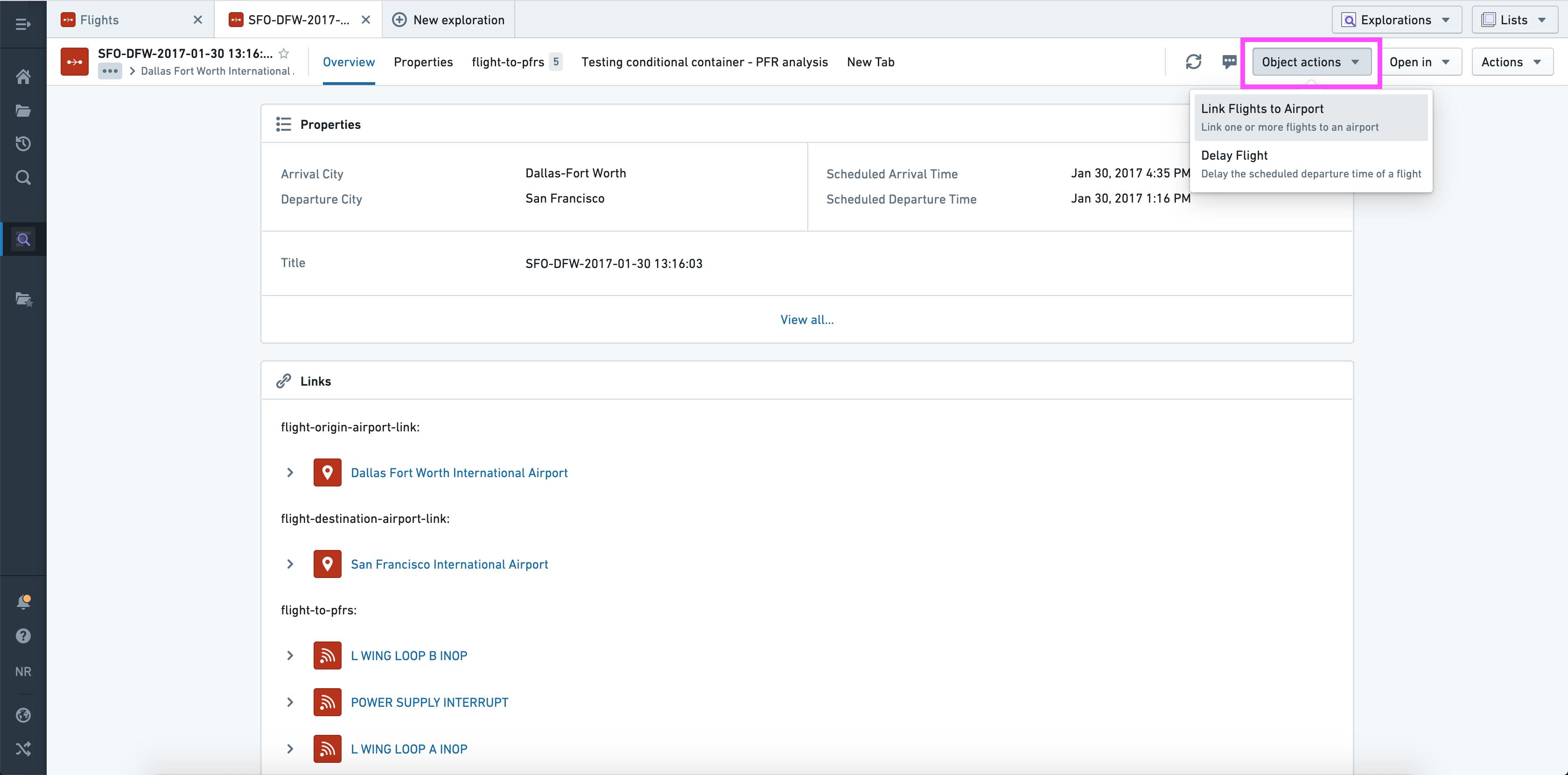The image size is (1568, 775).
Task: Open L WING LOOP A INOP link
Action: click(x=409, y=749)
